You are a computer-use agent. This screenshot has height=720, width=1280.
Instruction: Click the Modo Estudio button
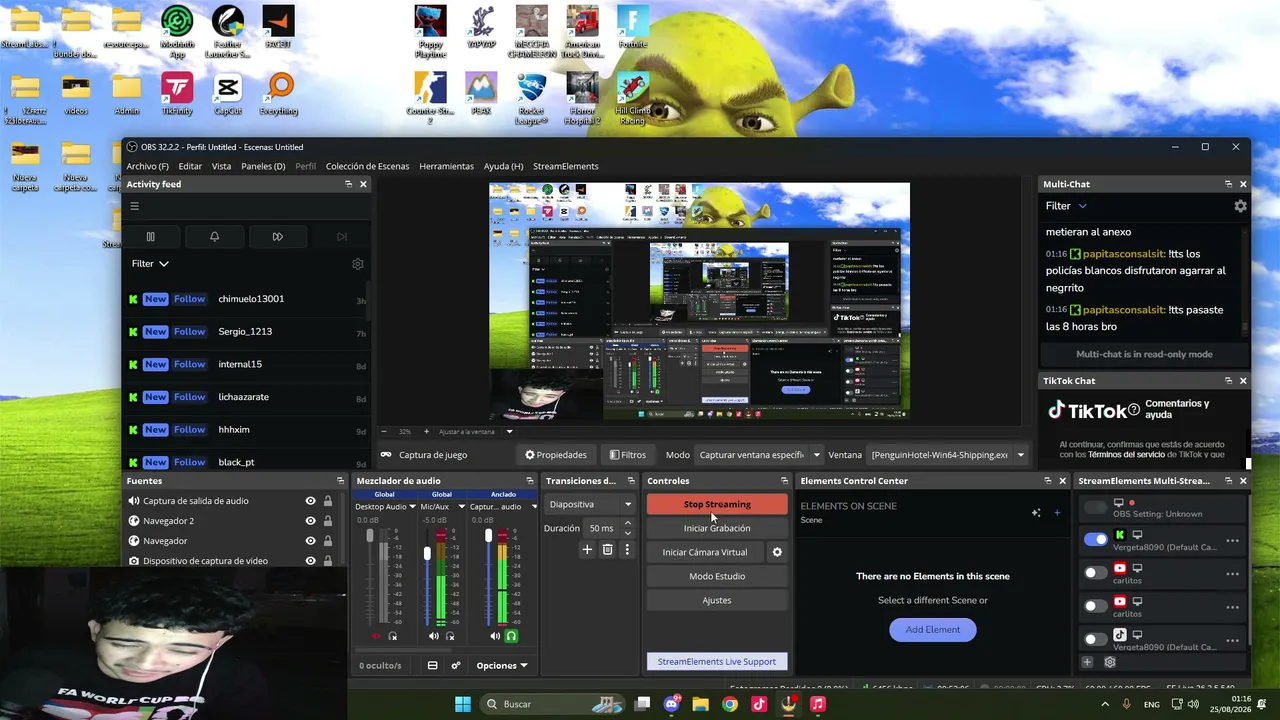click(x=717, y=576)
